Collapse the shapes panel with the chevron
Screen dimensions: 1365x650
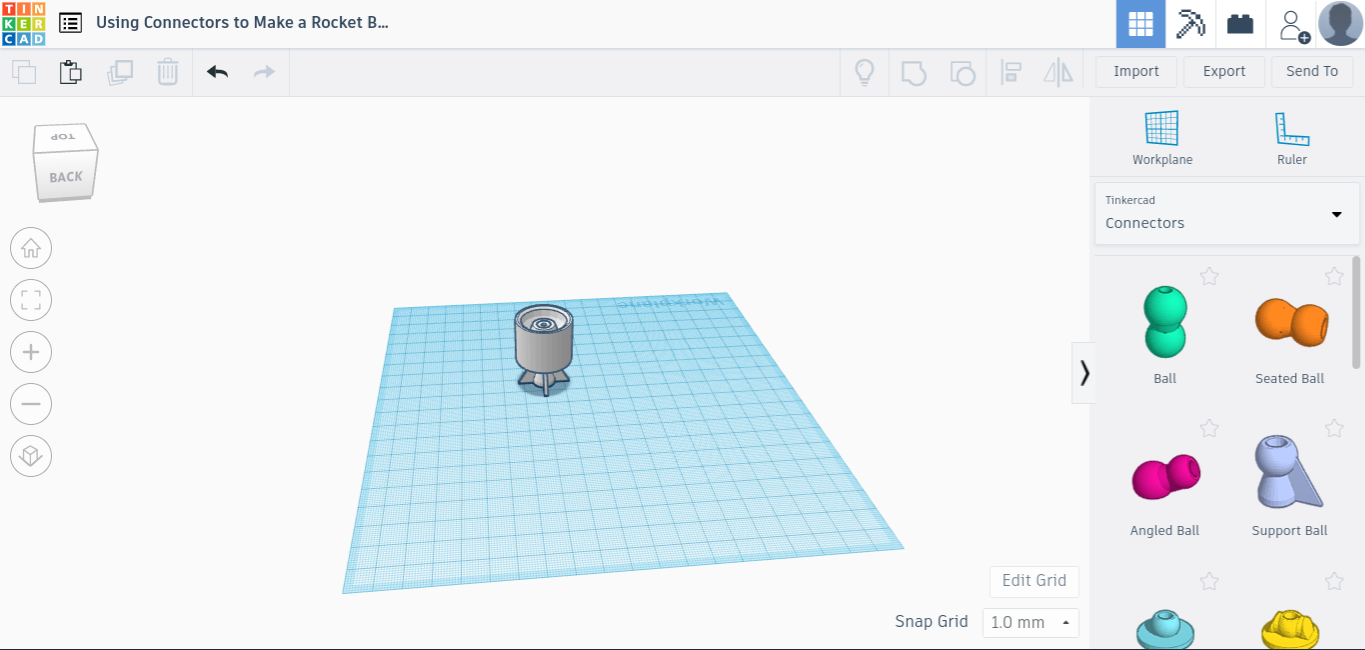[x=1084, y=373]
